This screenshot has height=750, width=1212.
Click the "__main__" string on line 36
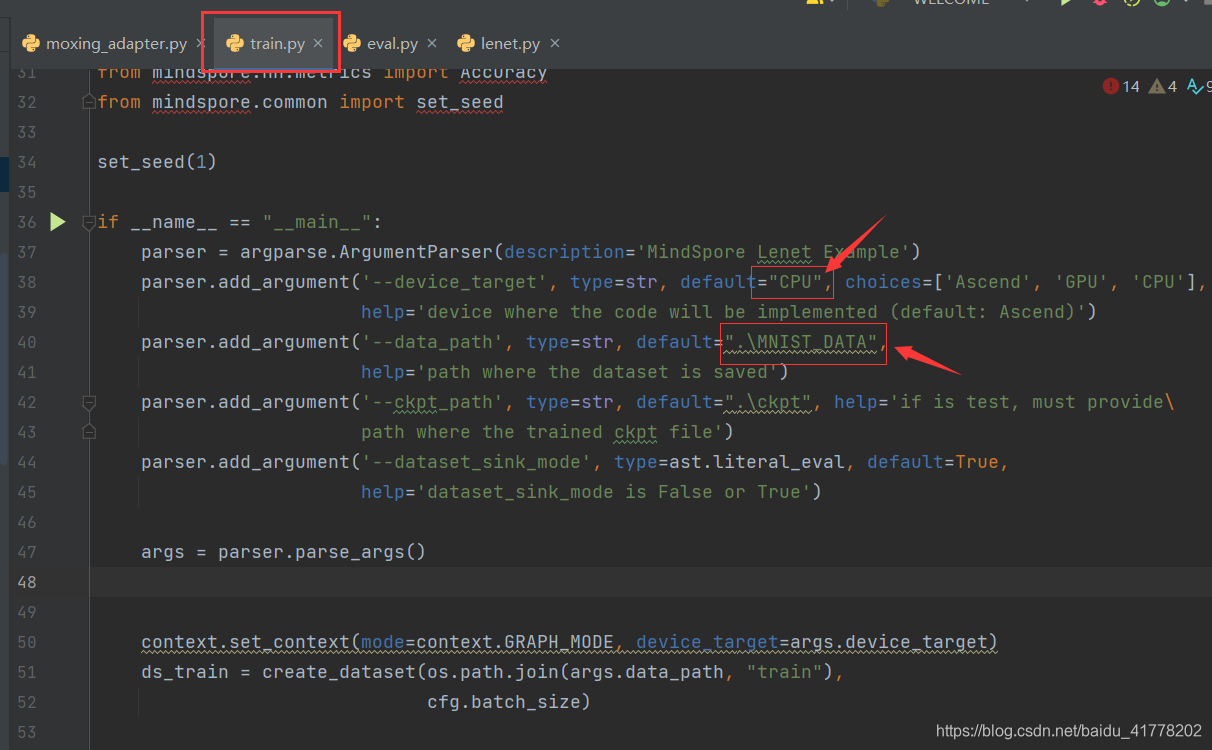(317, 221)
